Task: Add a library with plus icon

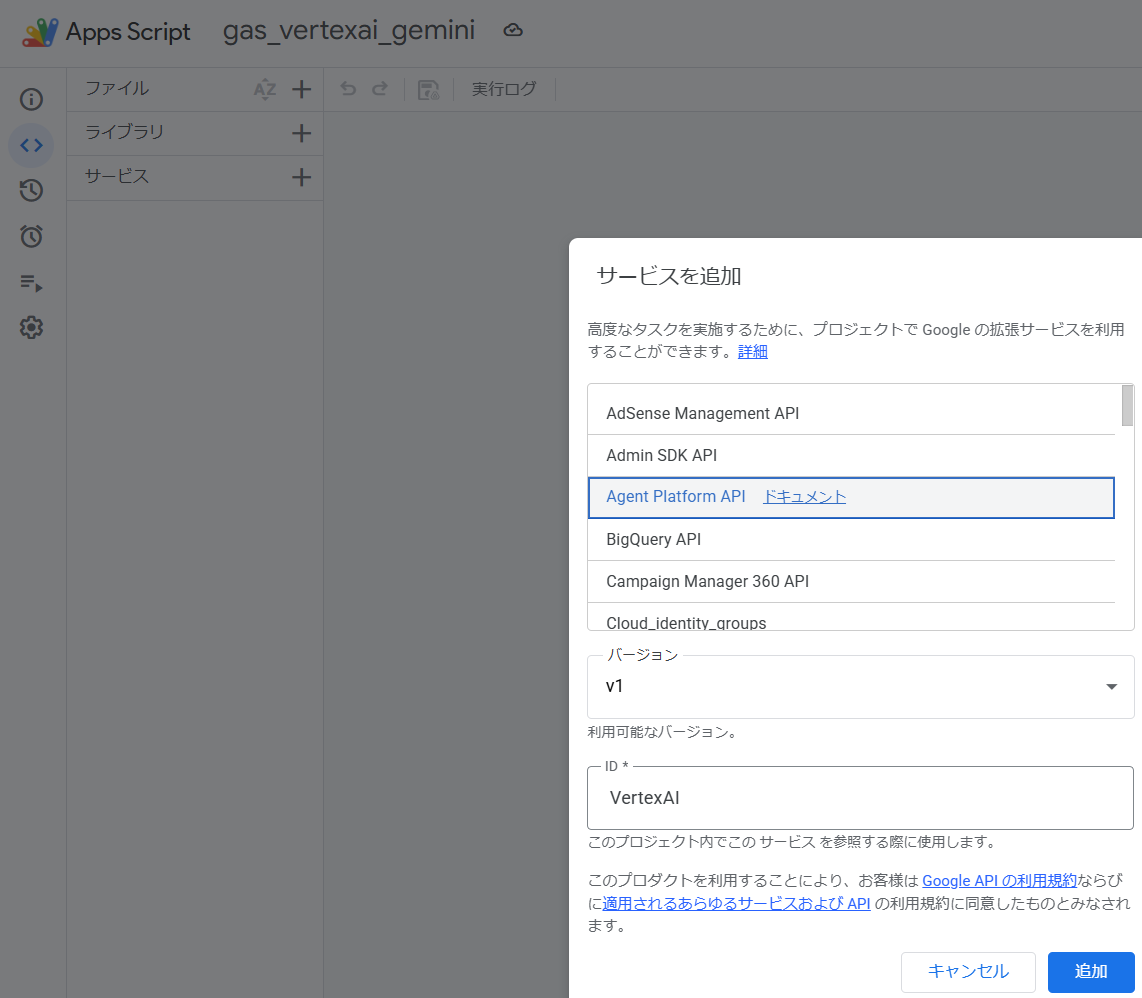Action: 302,133
